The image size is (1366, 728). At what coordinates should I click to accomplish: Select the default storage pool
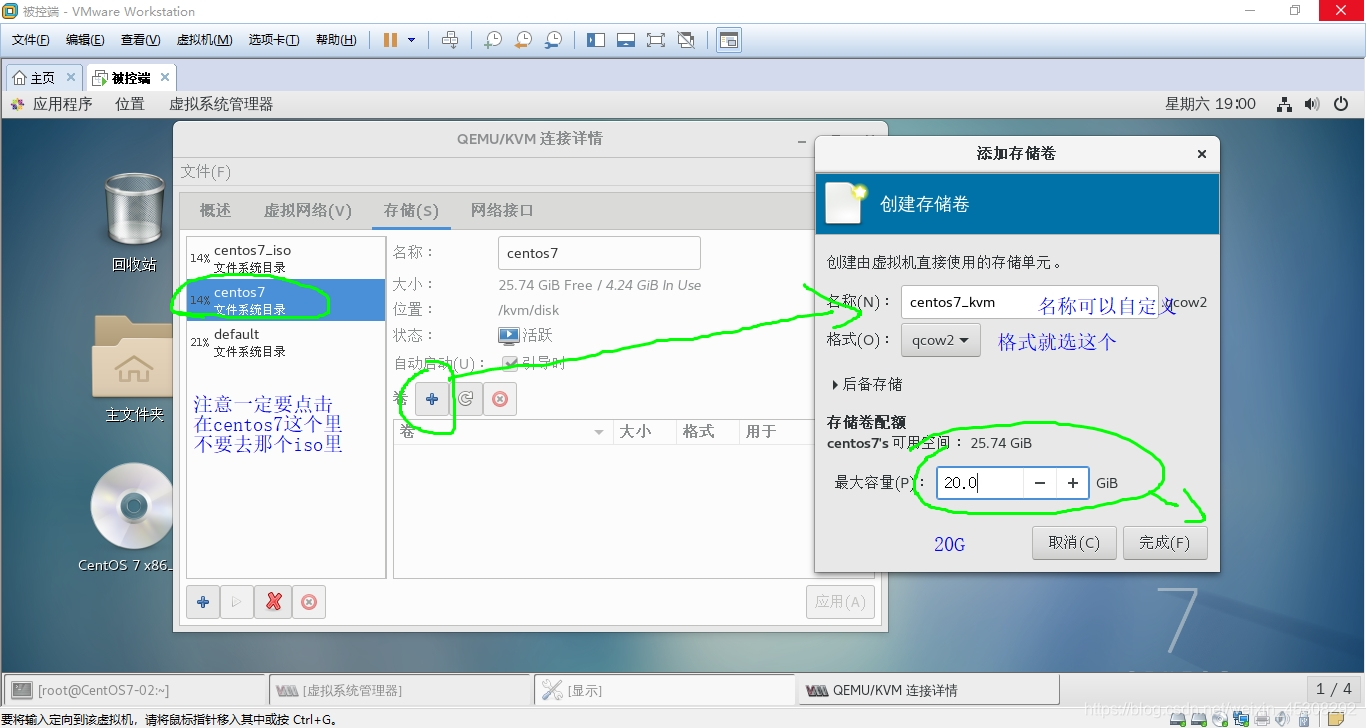[286, 342]
